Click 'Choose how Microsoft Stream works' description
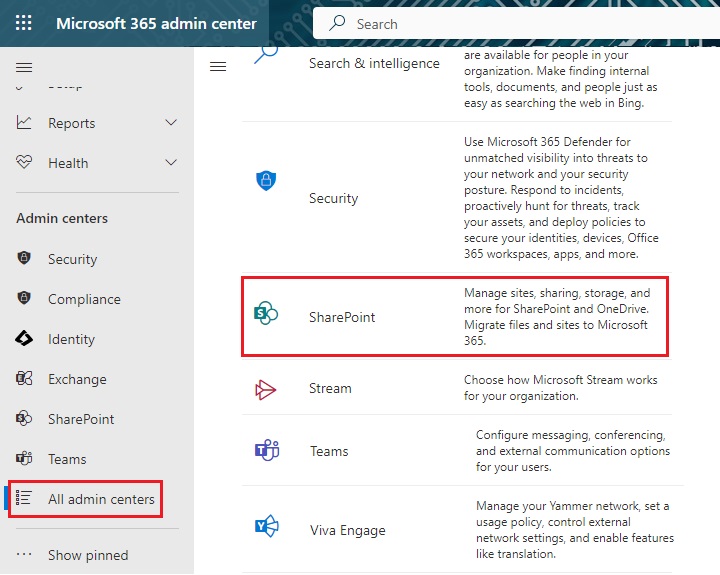 coord(561,388)
